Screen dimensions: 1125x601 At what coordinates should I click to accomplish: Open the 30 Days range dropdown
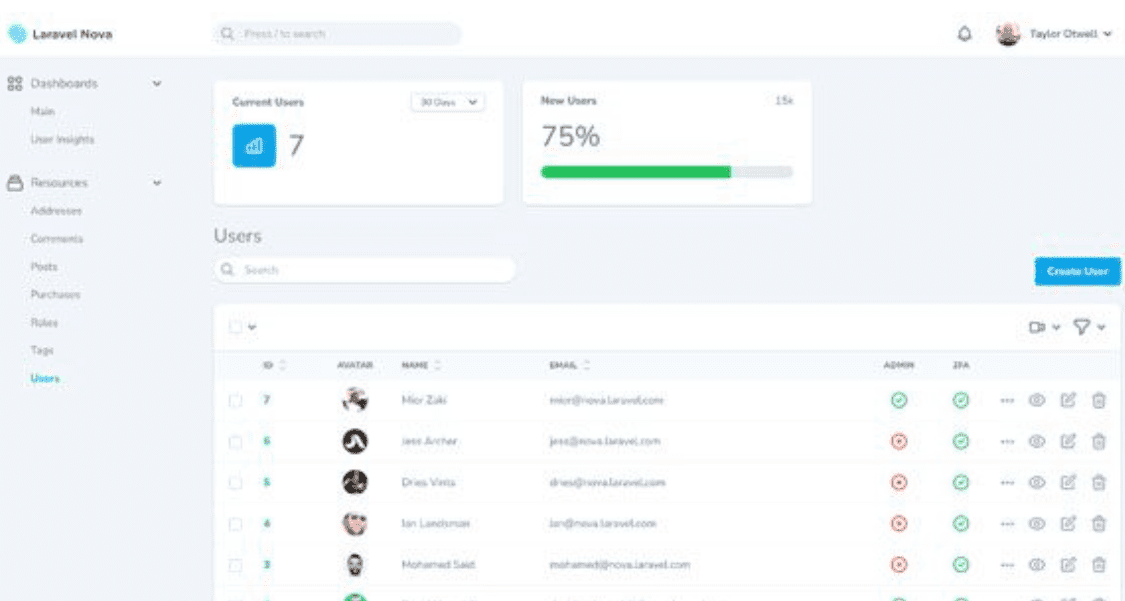pos(447,102)
